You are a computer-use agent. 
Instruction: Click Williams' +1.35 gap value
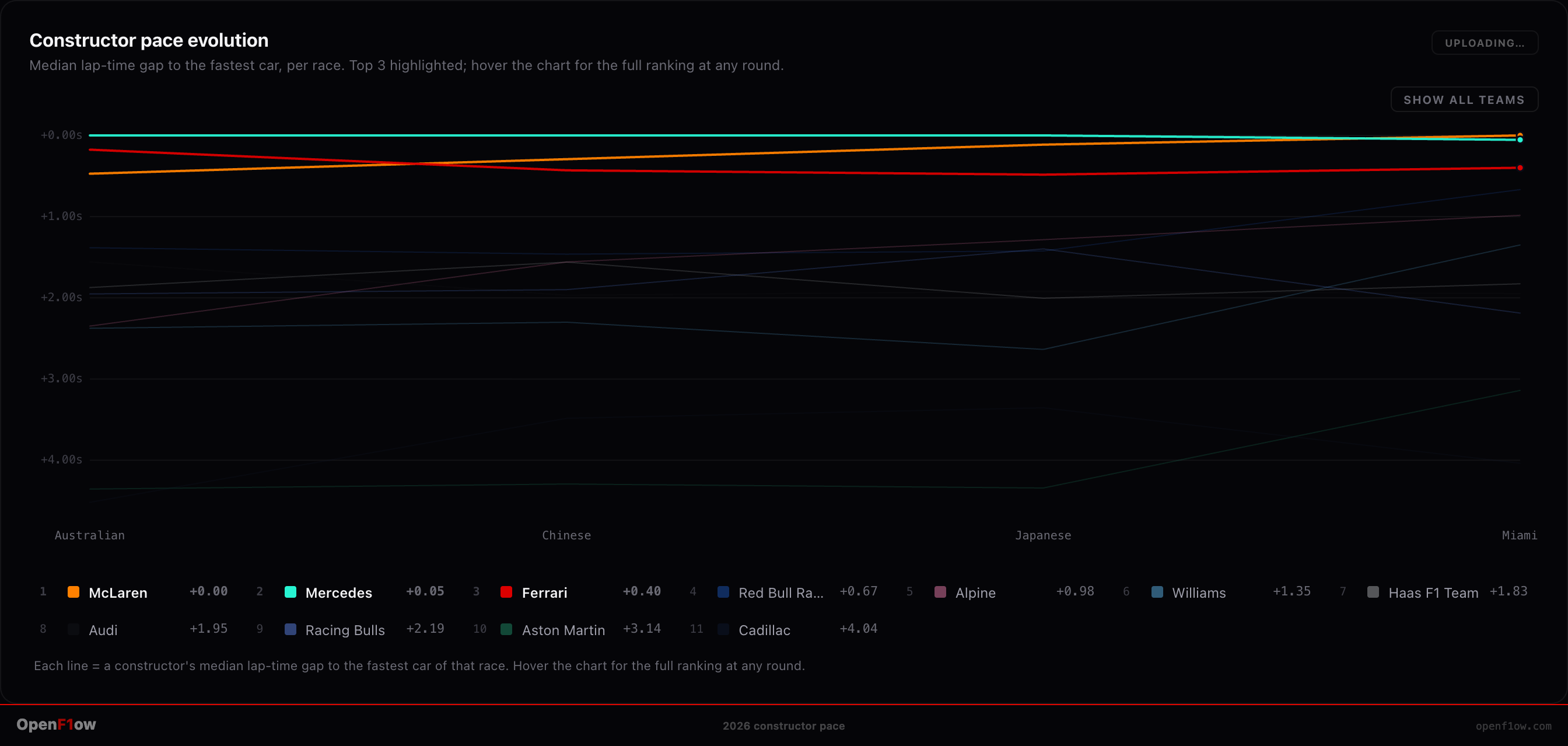(1292, 591)
